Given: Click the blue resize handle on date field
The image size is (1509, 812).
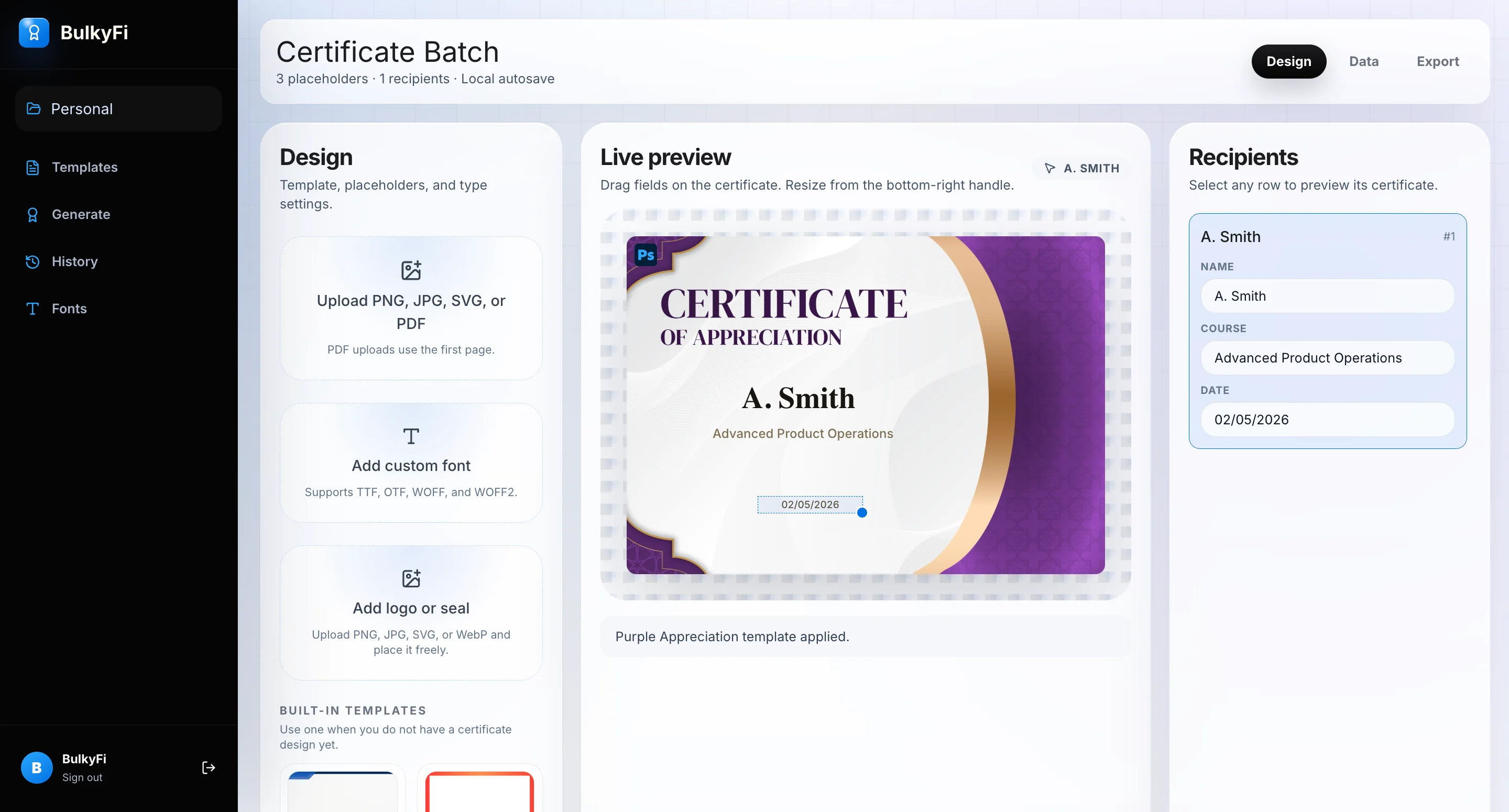Looking at the screenshot, I should (862, 513).
